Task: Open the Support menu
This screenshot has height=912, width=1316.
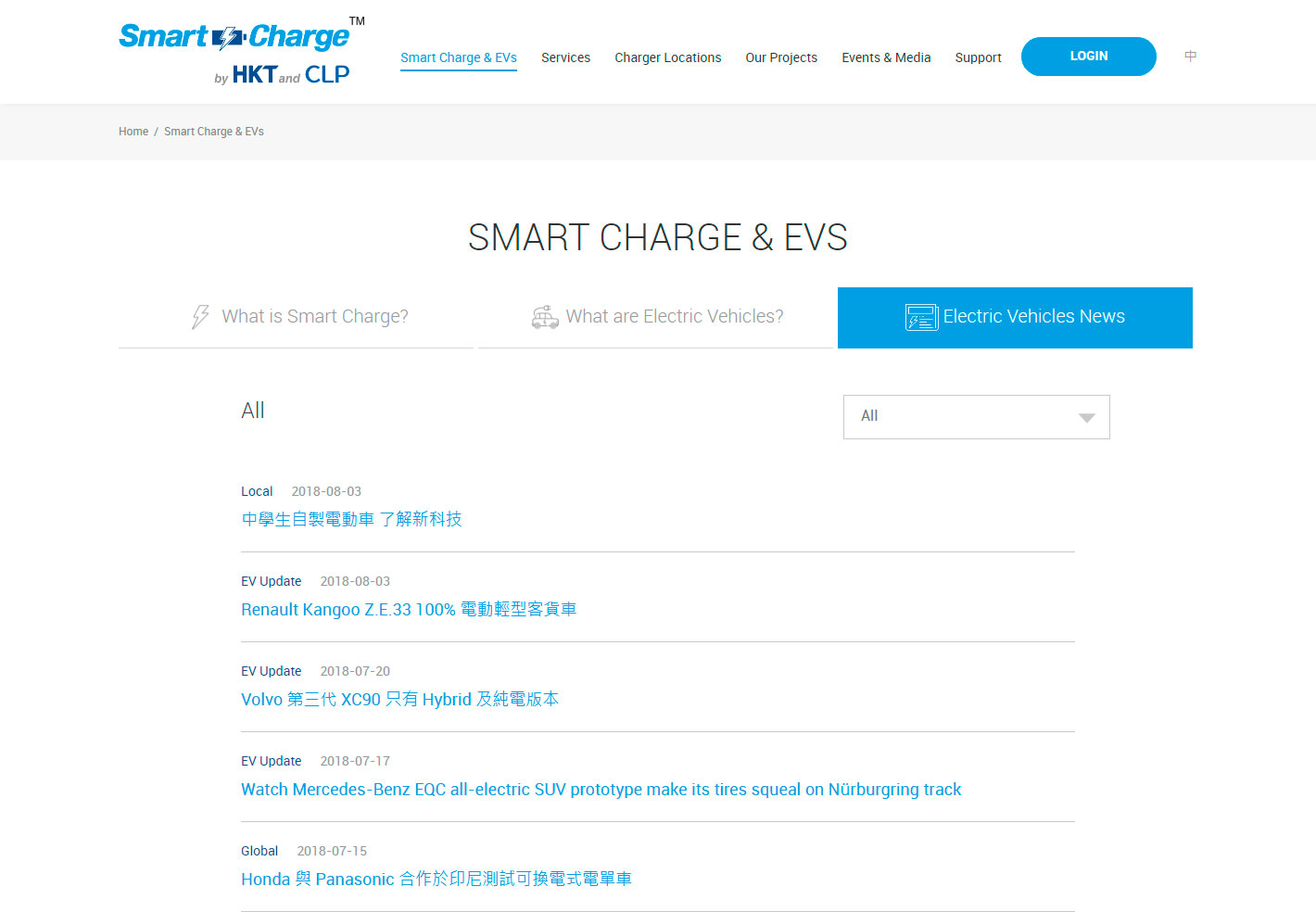Action: pyautogui.click(x=978, y=57)
